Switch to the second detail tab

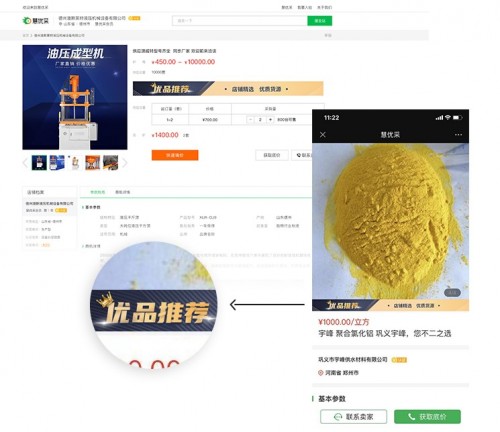[123, 192]
